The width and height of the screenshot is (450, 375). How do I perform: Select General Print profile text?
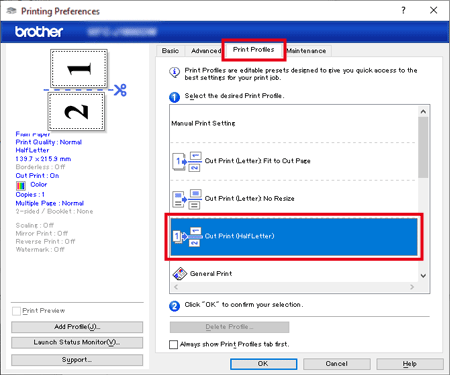tap(211, 274)
